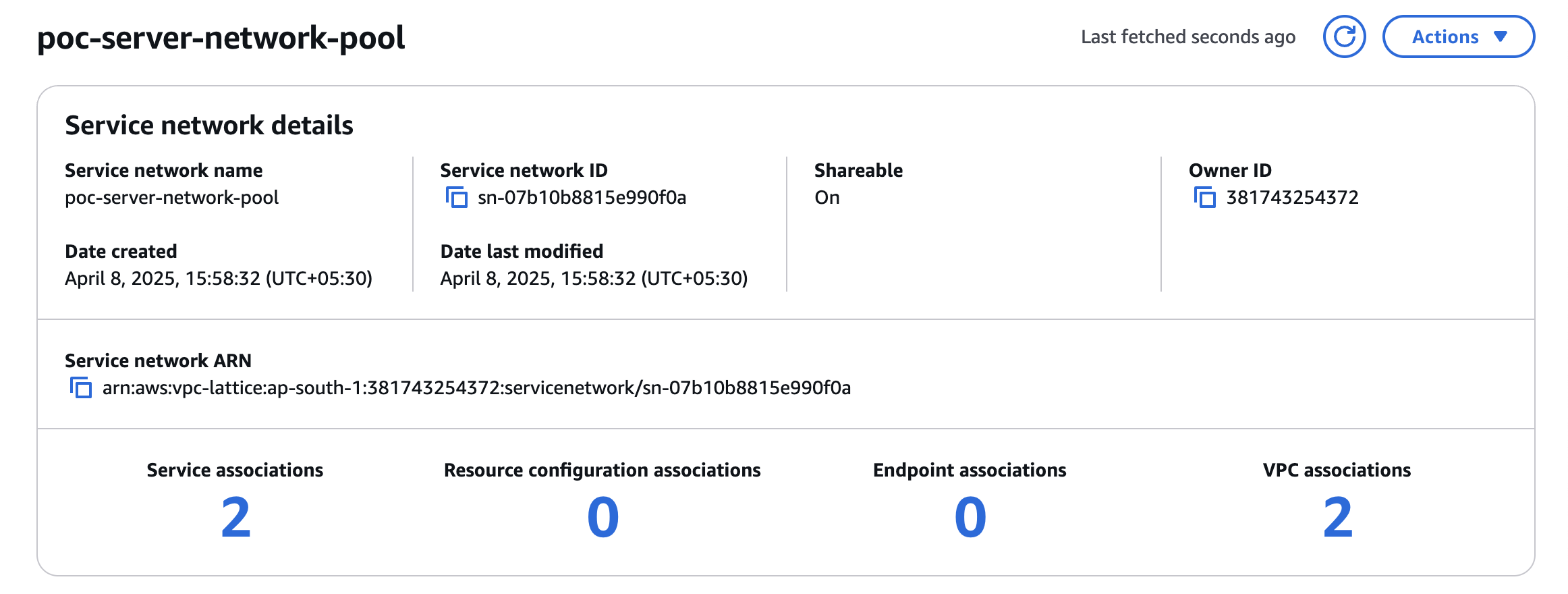The image size is (1568, 594).
Task: Open the Service associations count link
Action: point(235,517)
